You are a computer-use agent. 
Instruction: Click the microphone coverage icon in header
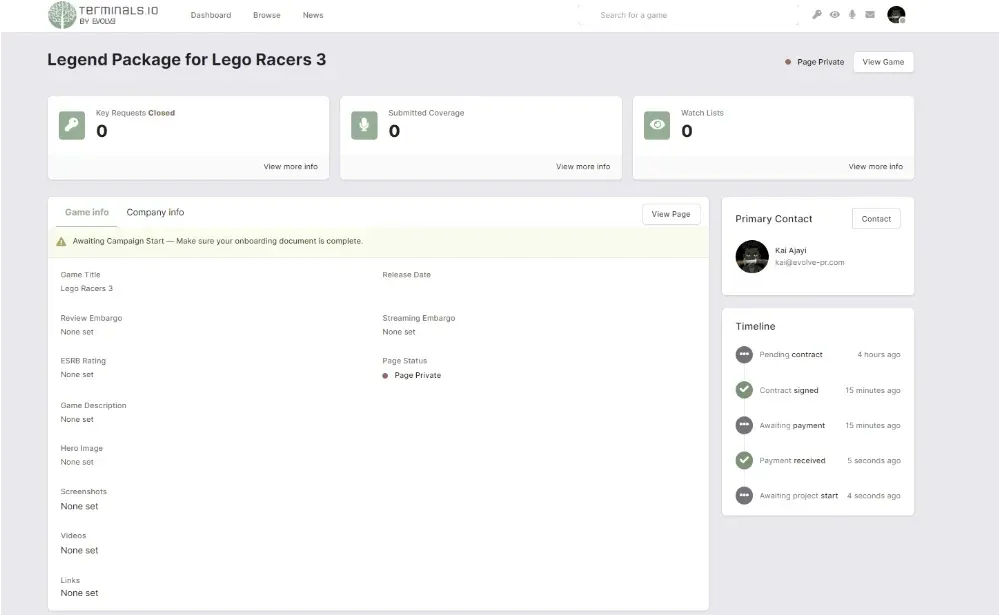coord(852,15)
